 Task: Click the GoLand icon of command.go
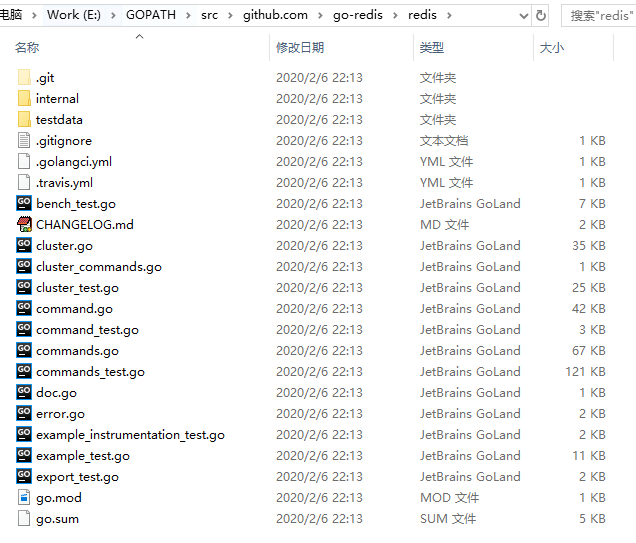tap(24, 308)
